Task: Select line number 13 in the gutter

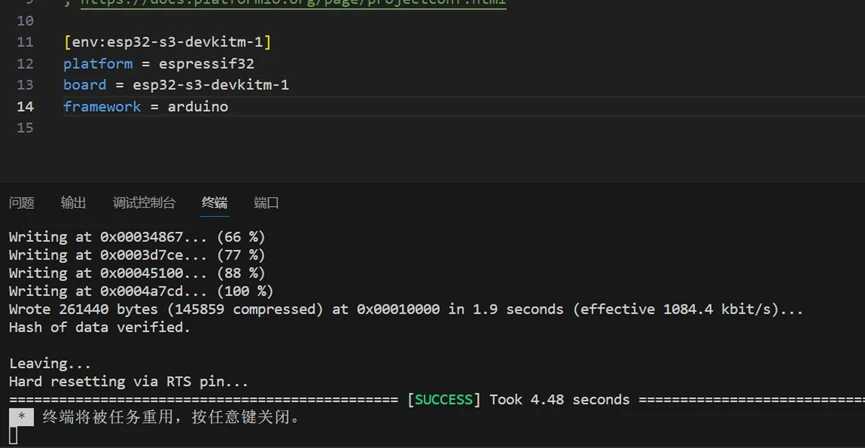Action: 26,85
